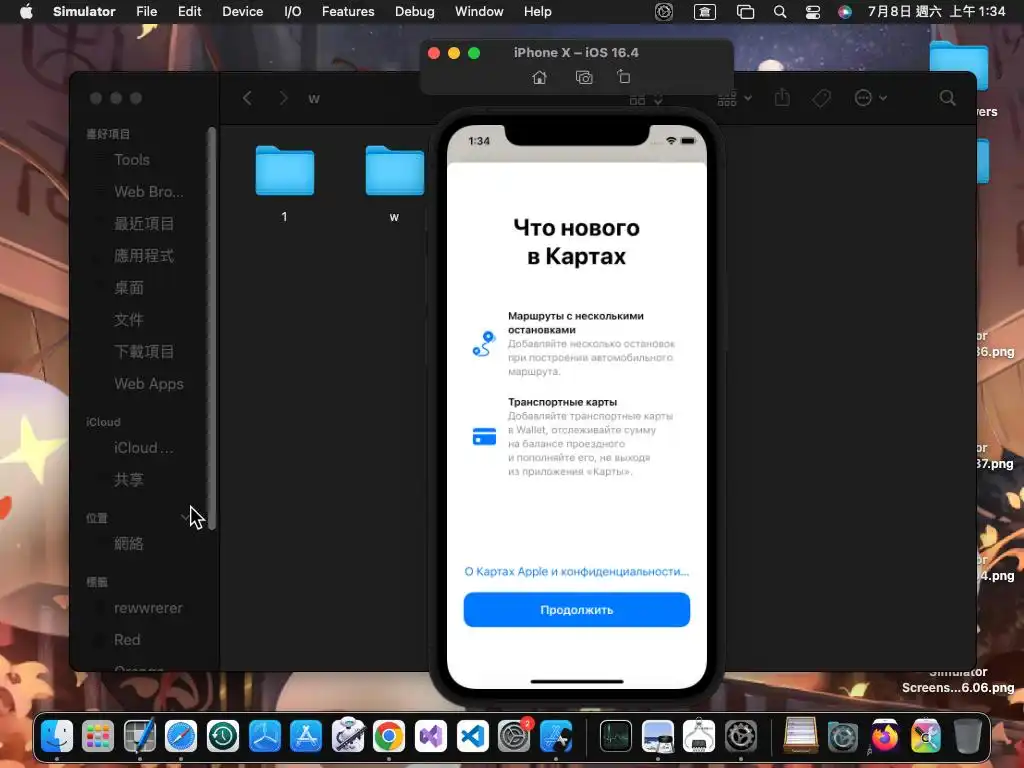Collapse the 位置 section in Finder sidebar
The width and height of the screenshot is (1024, 768).
coord(185,517)
